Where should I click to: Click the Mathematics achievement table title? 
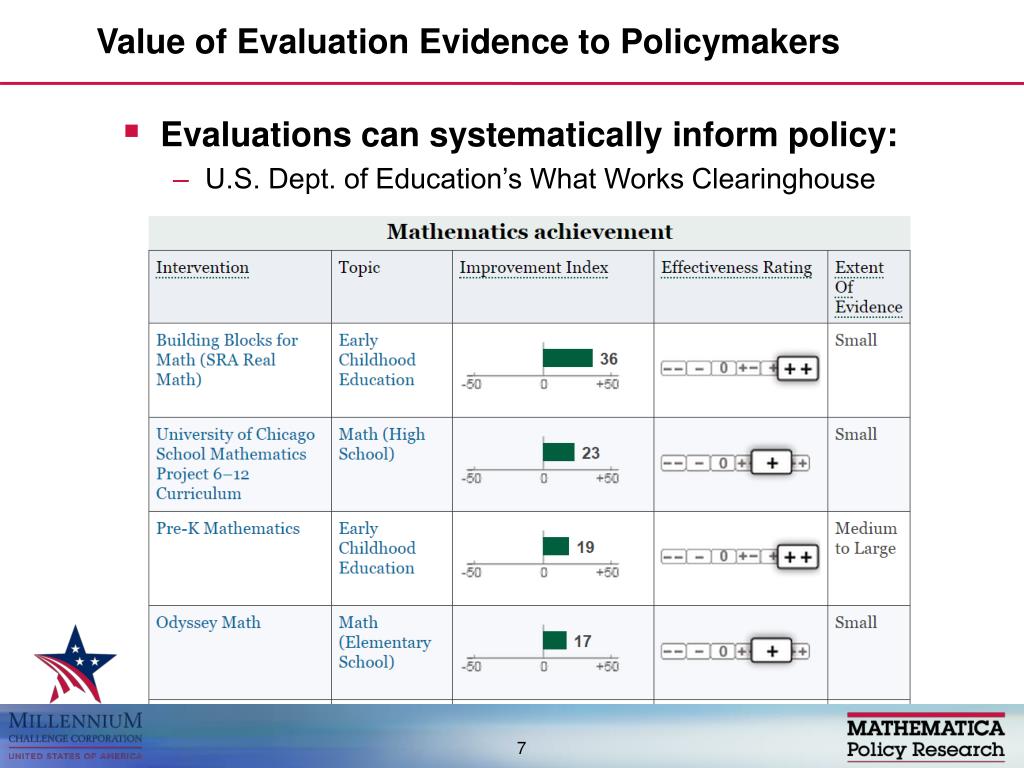point(529,232)
